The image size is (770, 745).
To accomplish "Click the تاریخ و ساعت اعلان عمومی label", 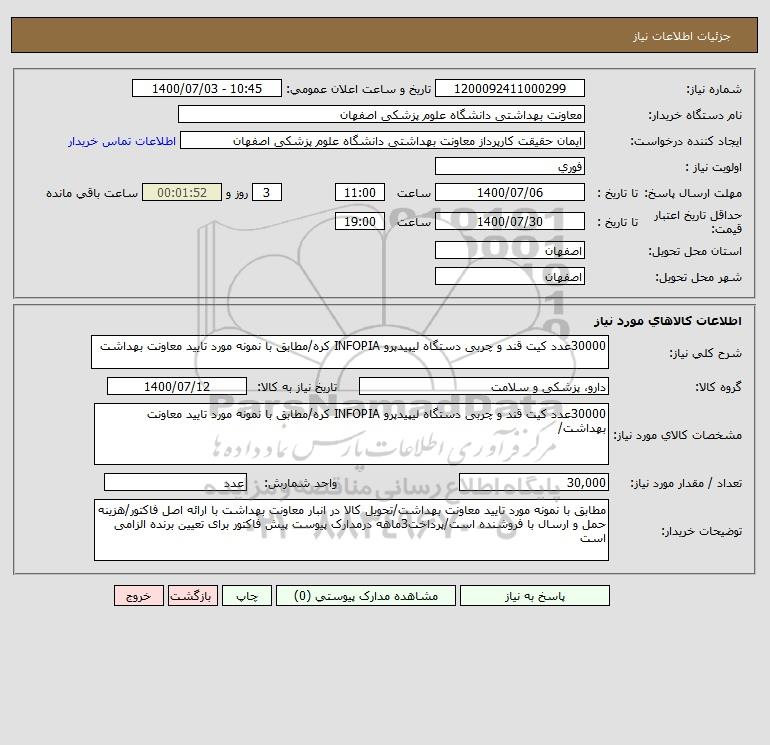I will [x=358, y=89].
